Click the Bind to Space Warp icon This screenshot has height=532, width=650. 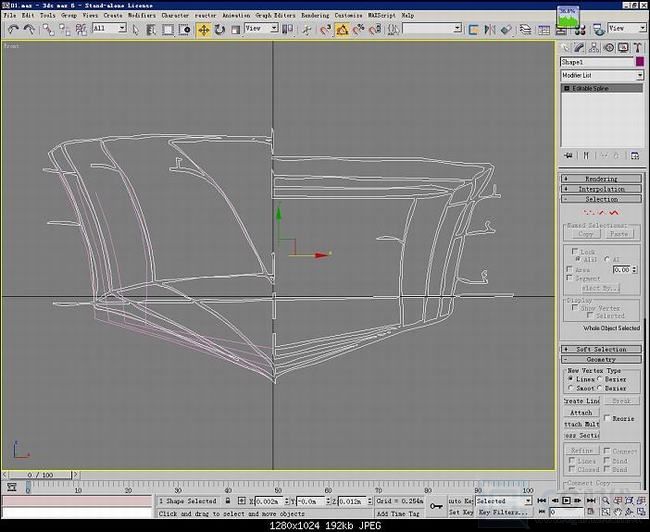[x=81, y=29]
